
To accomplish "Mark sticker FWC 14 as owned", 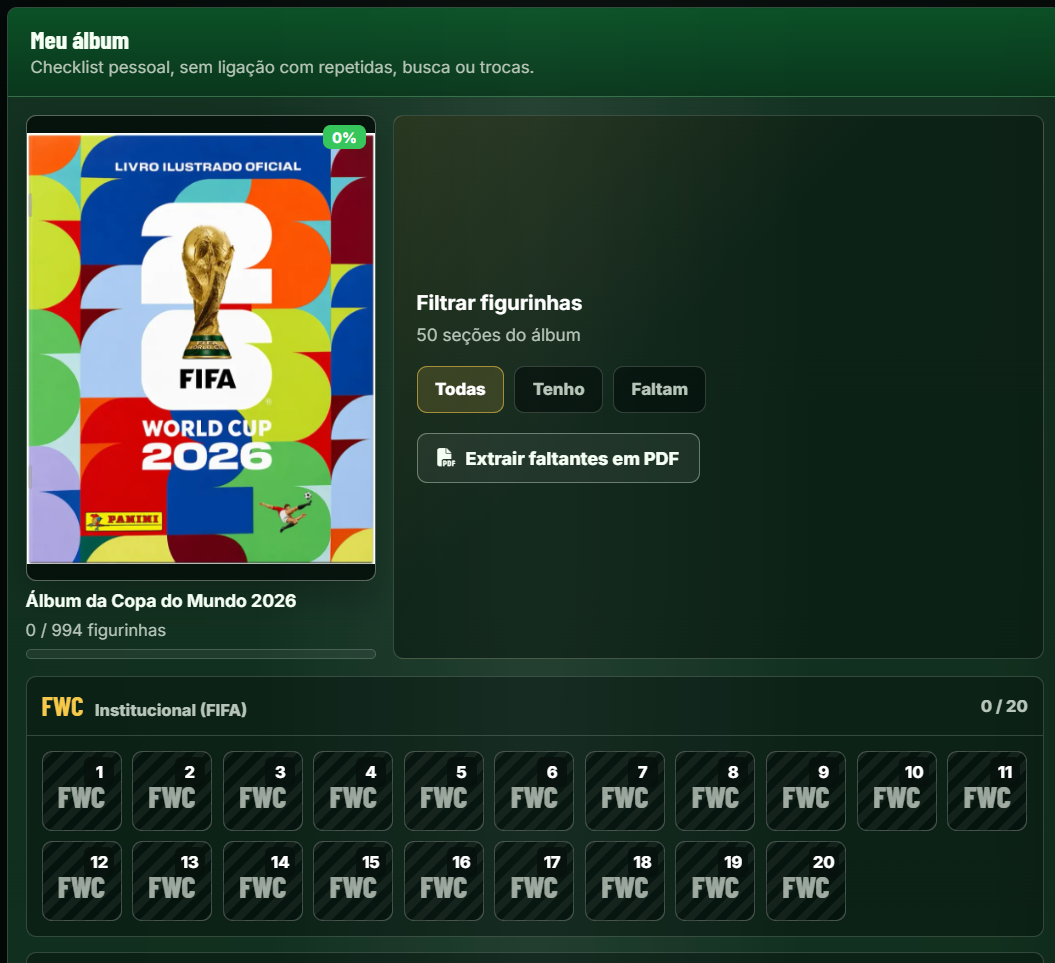I will point(263,881).
